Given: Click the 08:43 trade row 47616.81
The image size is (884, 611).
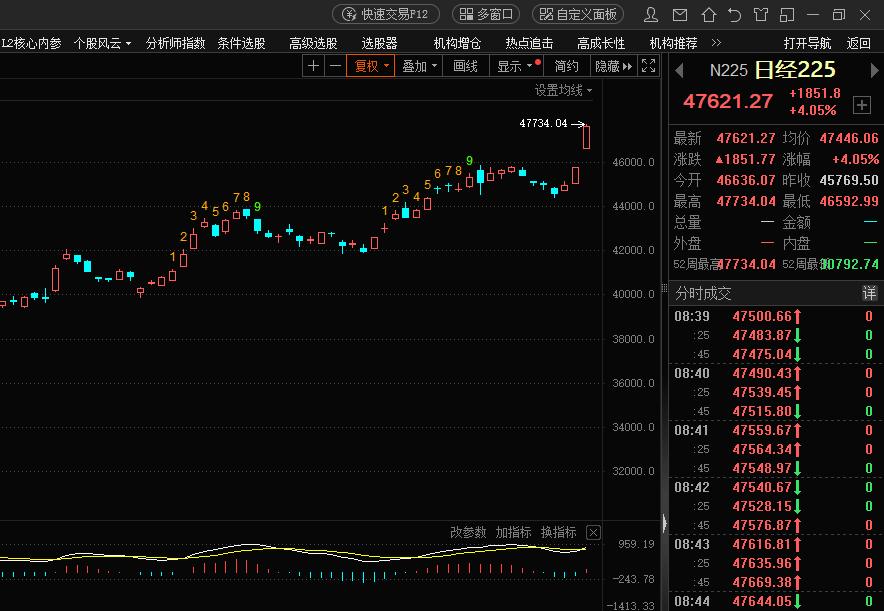Looking at the screenshot, I should (774, 544).
